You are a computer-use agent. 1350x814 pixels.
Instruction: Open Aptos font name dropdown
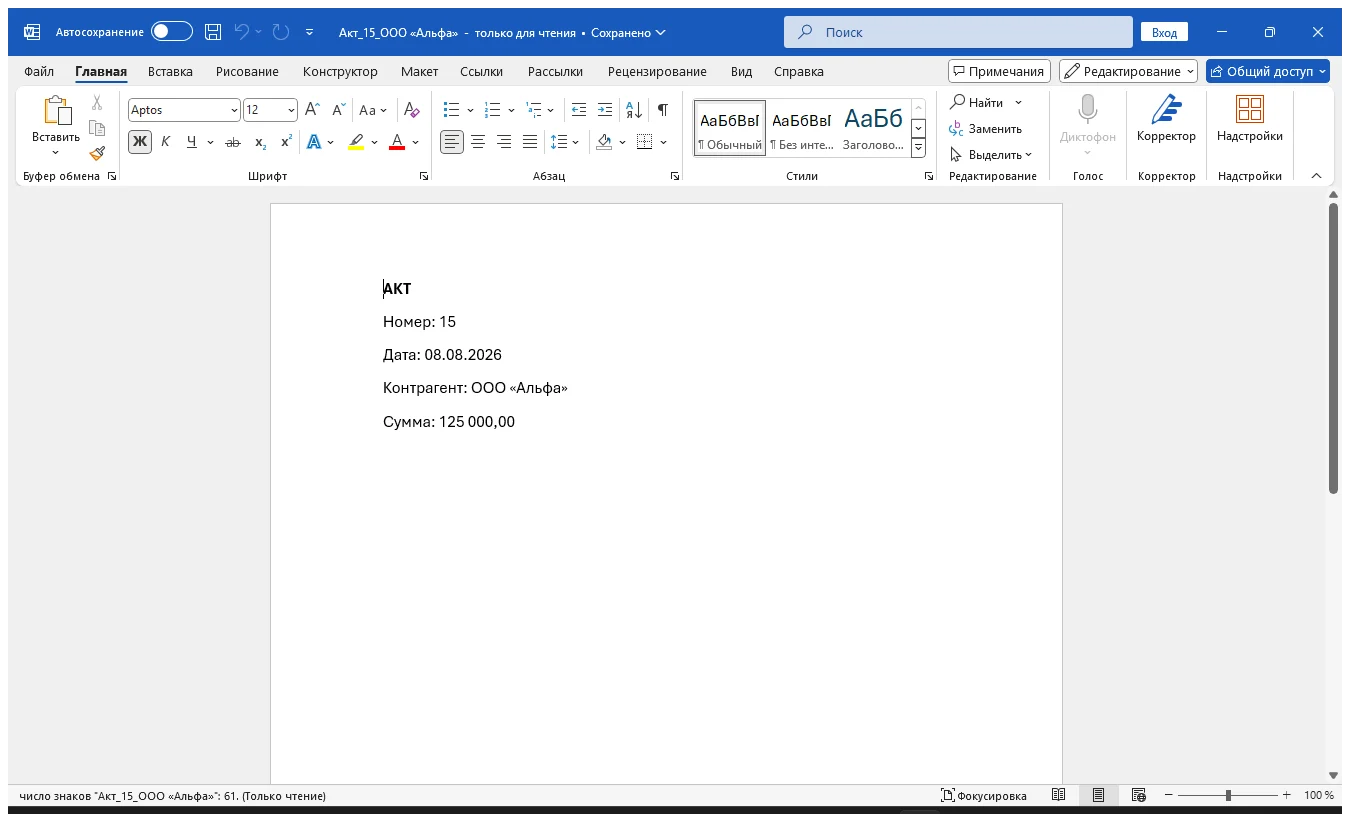click(x=235, y=110)
